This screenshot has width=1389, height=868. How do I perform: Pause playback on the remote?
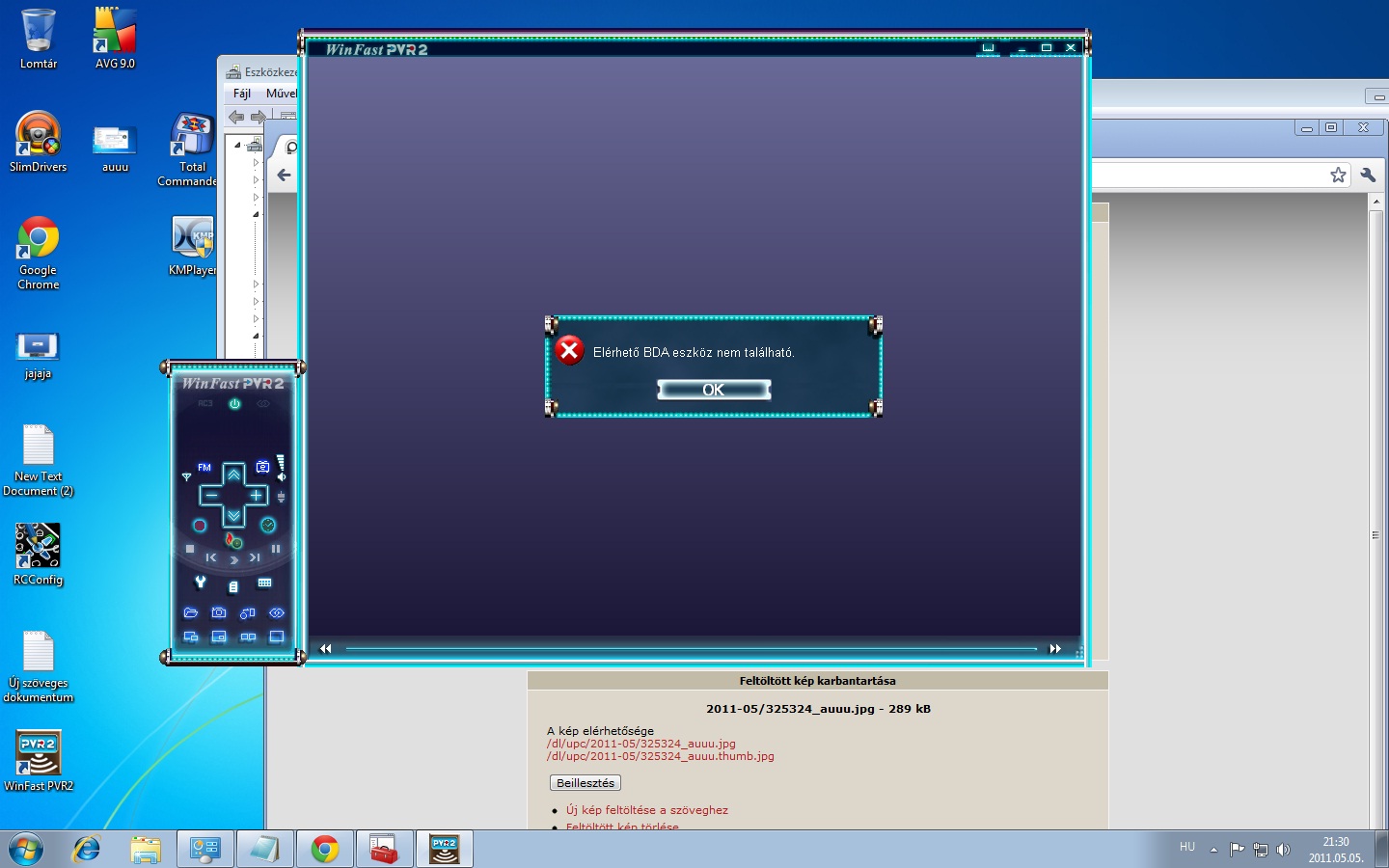[x=276, y=549]
